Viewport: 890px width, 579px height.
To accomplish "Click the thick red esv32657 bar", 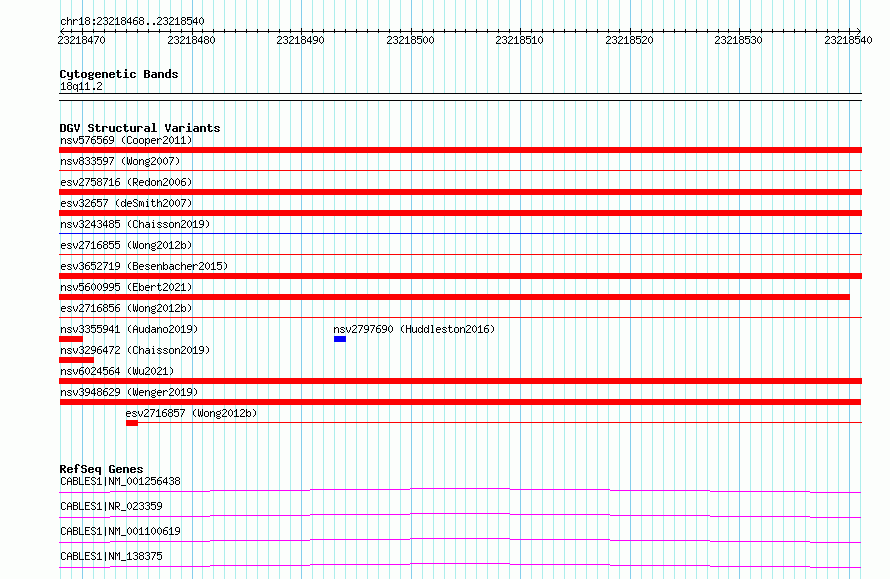I will (x=460, y=213).
